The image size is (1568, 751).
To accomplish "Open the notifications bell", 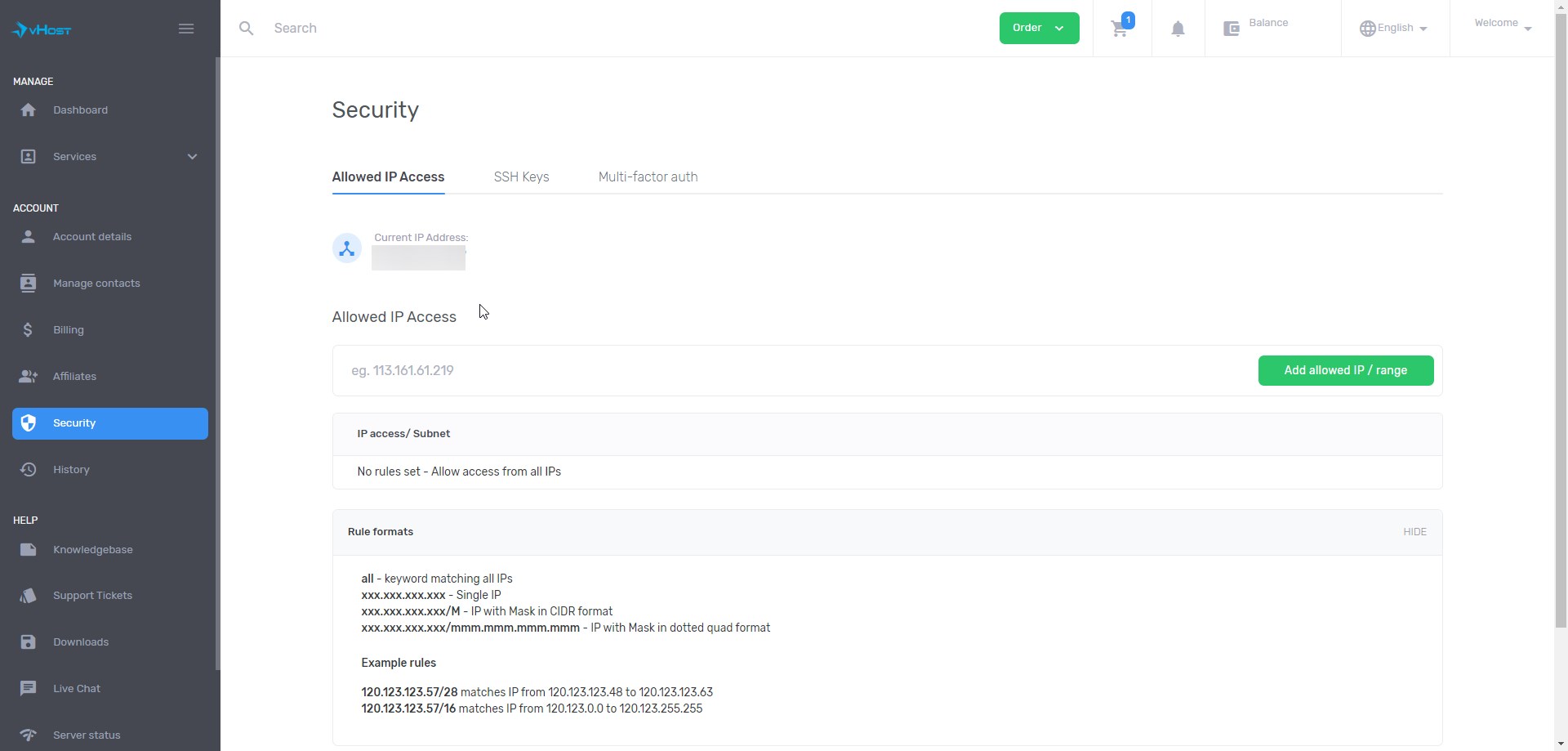I will 1178,29.
